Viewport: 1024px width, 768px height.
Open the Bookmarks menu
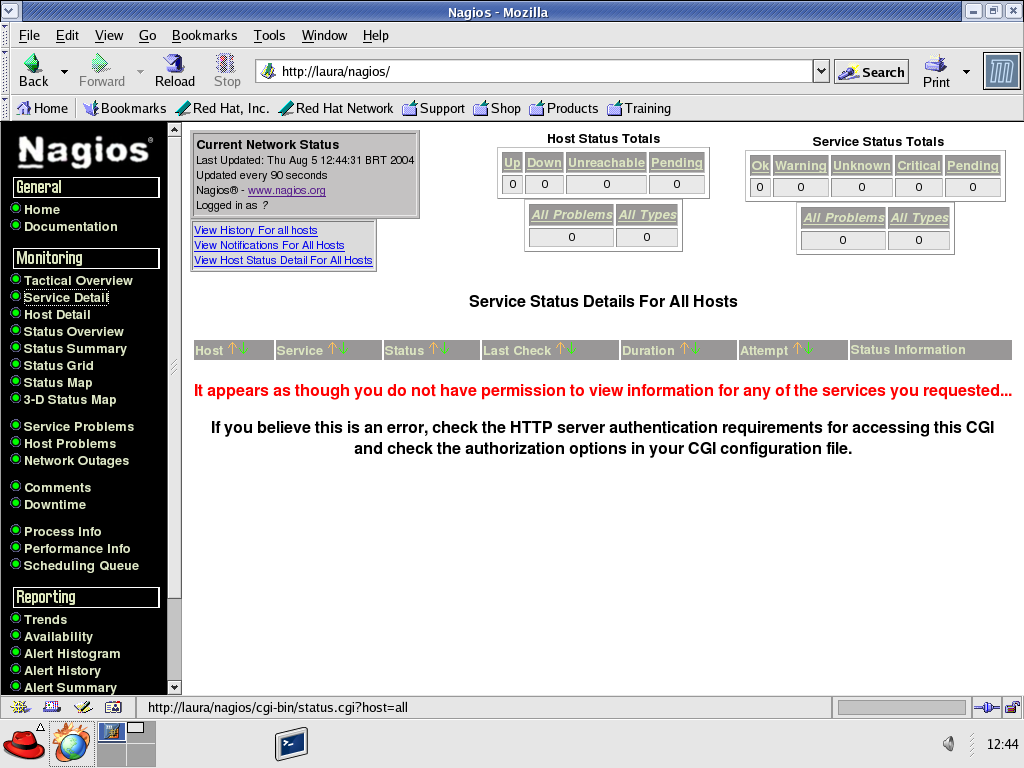tap(204, 35)
